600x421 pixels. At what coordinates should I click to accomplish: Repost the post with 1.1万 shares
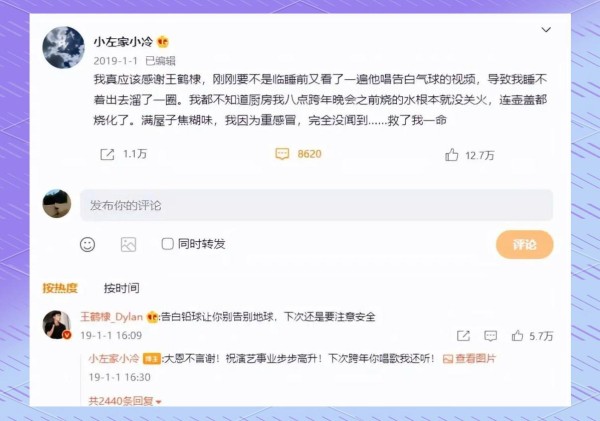click(x=107, y=154)
